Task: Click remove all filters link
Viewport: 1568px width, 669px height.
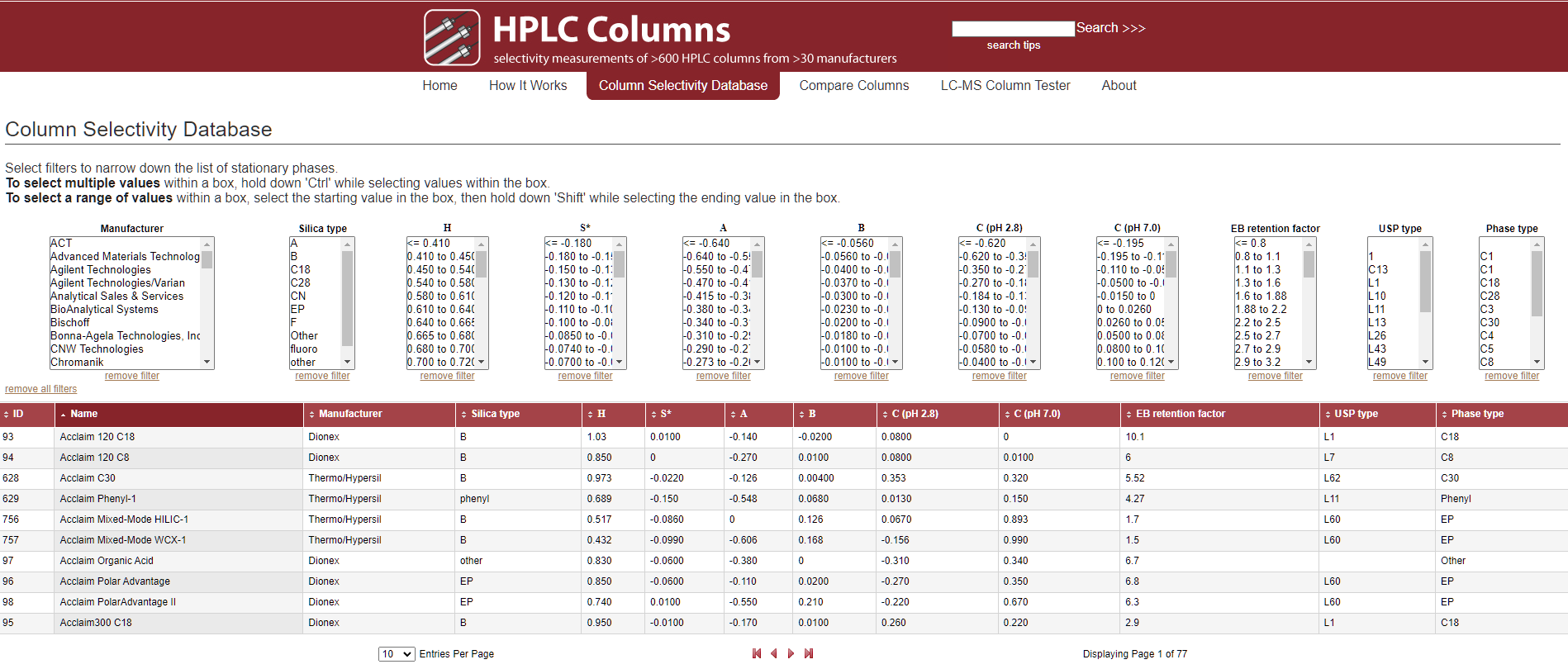Action: coord(41,389)
